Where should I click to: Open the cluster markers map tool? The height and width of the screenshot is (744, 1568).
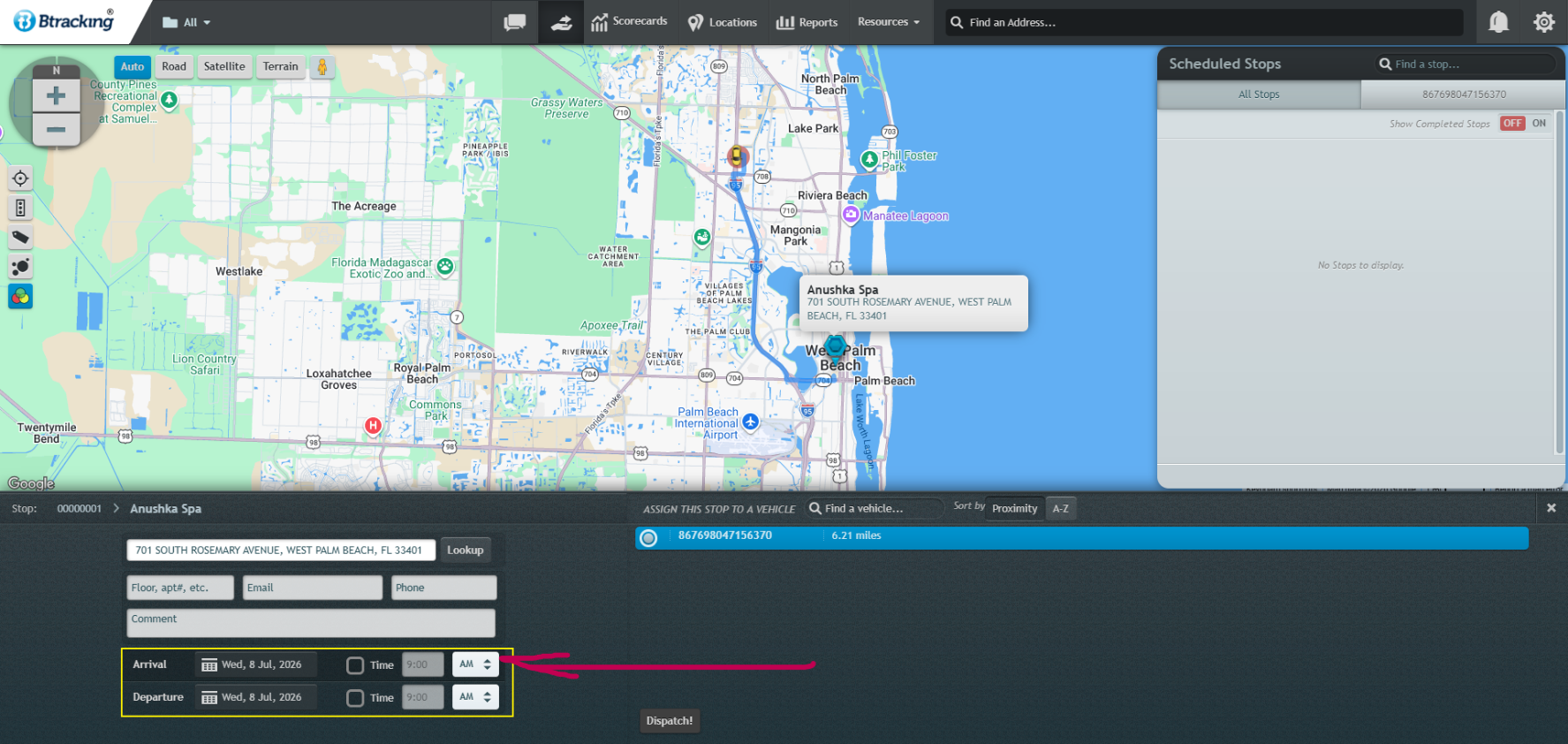click(20, 266)
